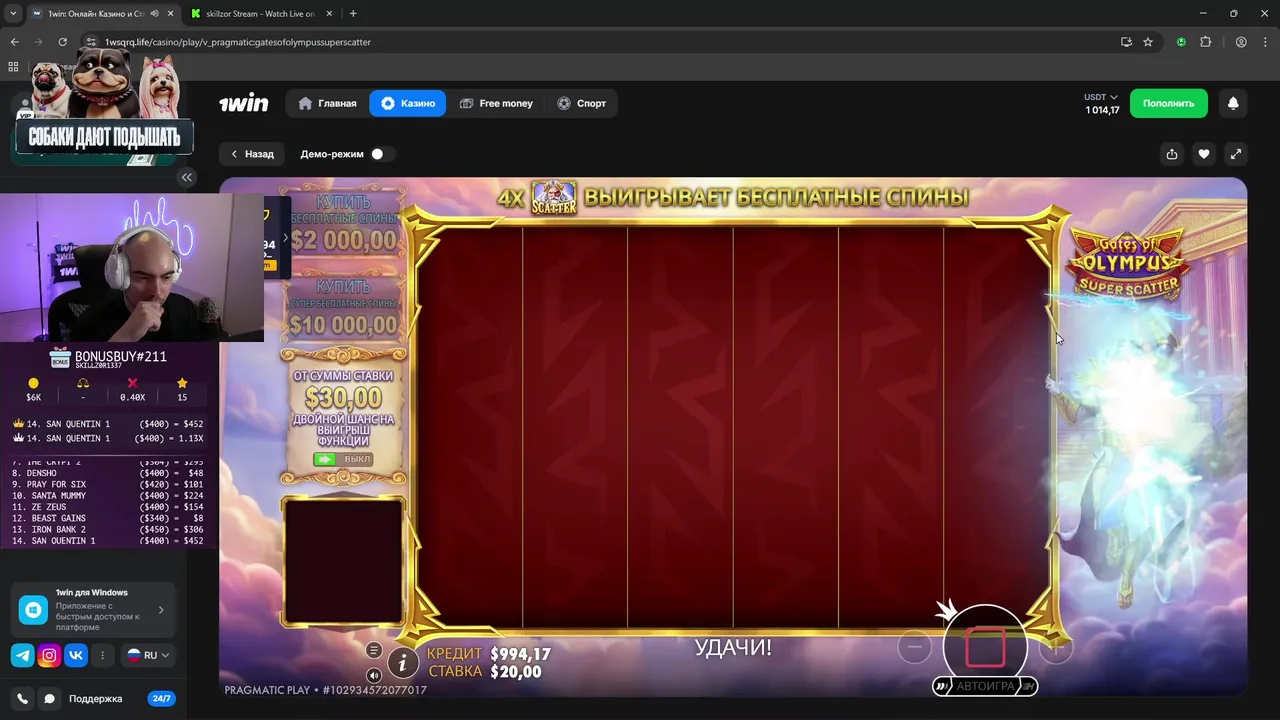1280x720 pixels.
Task: Click the АВТОИГРА autoplay button
Action: point(985,686)
